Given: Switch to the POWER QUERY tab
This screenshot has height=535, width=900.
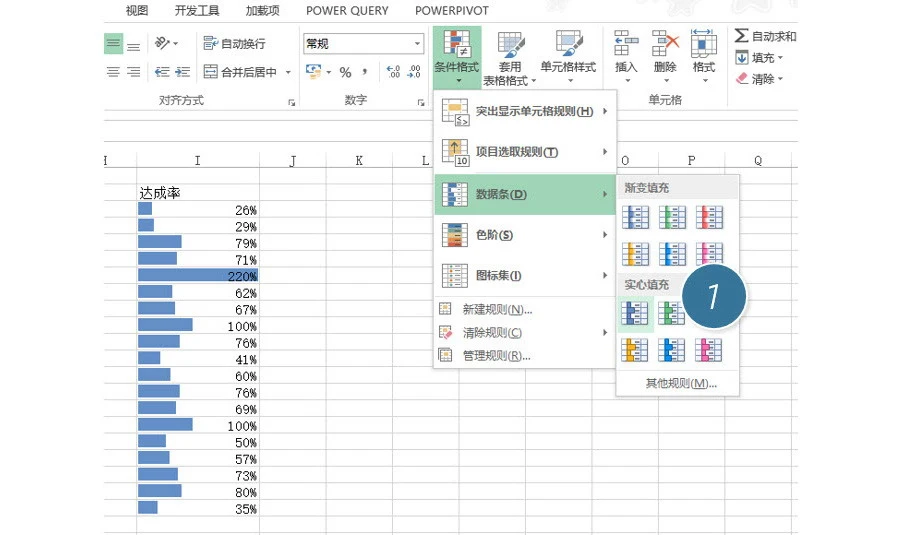Looking at the screenshot, I should tap(347, 11).
